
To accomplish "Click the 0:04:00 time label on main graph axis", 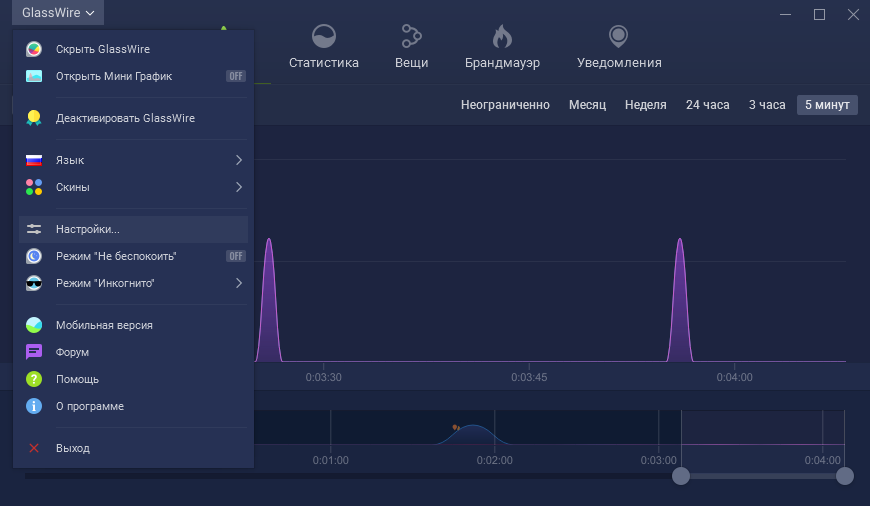I will pyautogui.click(x=734, y=377).
